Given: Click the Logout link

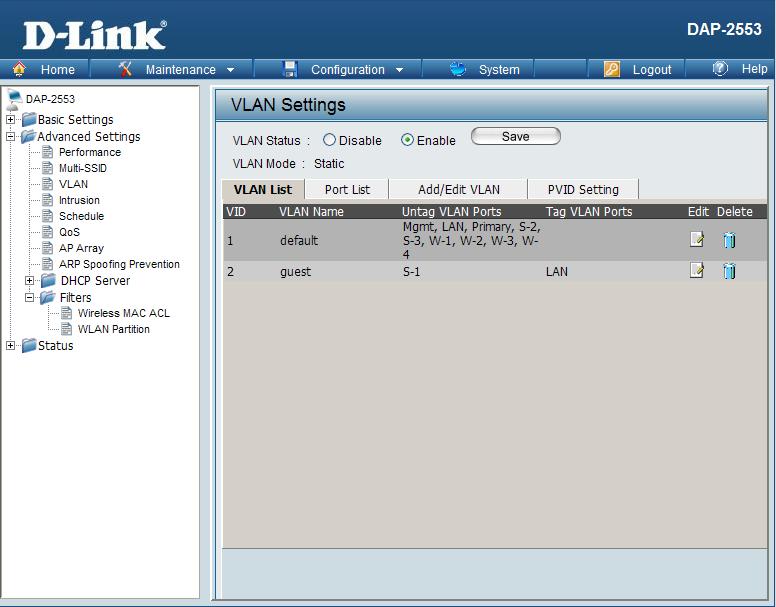Looking at the screenshot, I should pyautogui.click(x=652, y=70).
